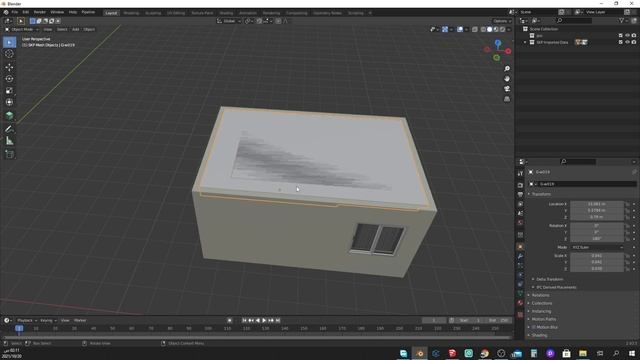
Task: Open the Object Mode dropdown
Action: pos(22,29)
